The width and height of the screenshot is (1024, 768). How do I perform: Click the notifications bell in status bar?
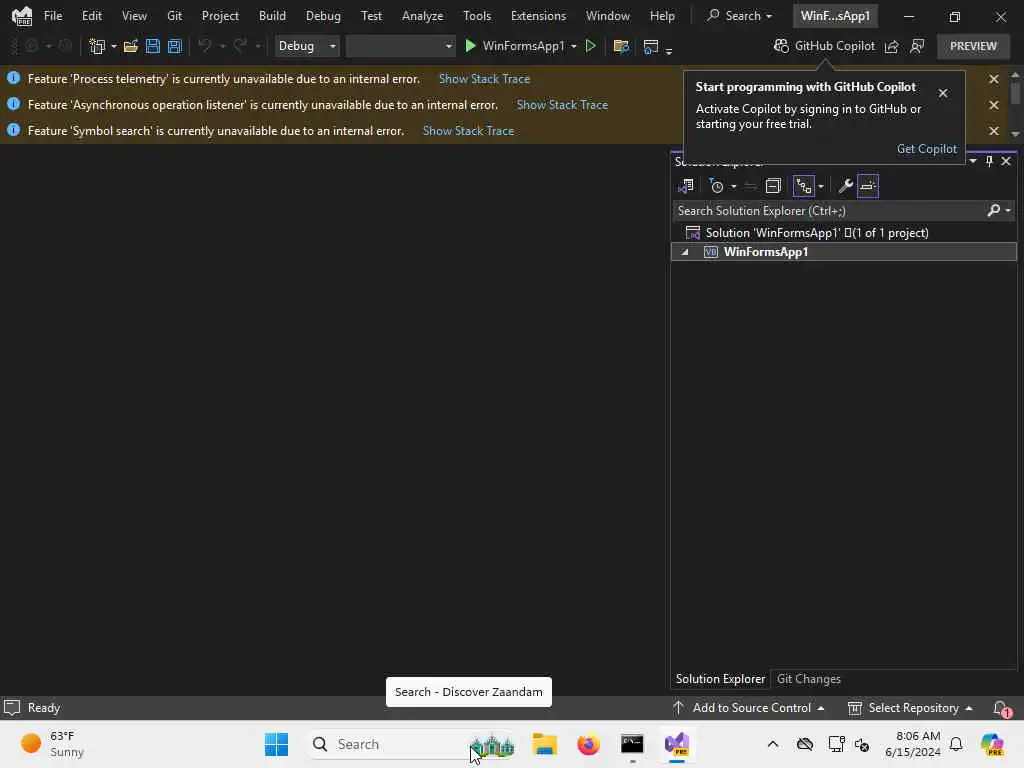coord(1002,709)
